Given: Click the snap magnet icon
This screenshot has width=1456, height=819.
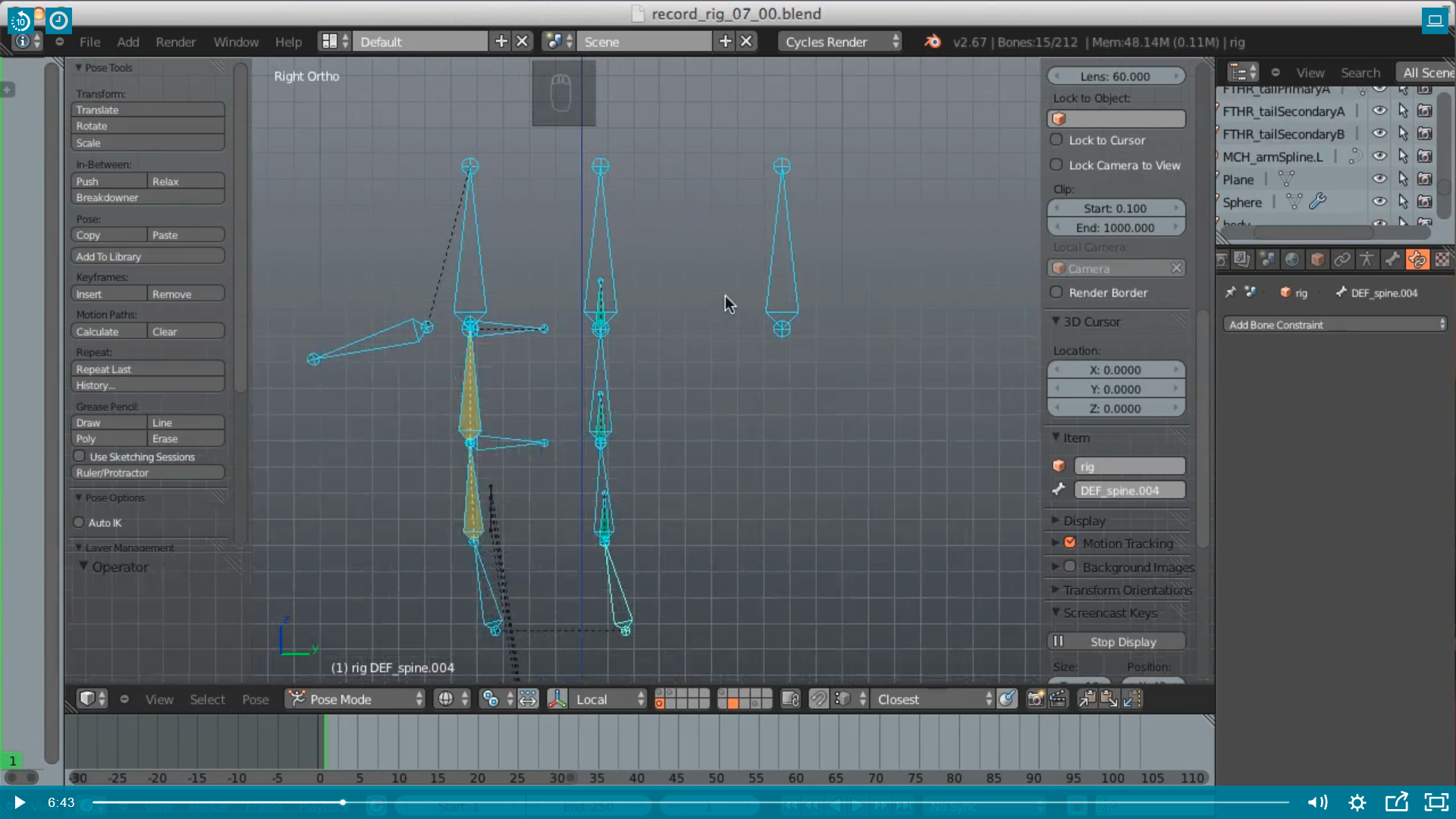Looking at the screenshot, I should pyautogui.click(x=818, y=699).
